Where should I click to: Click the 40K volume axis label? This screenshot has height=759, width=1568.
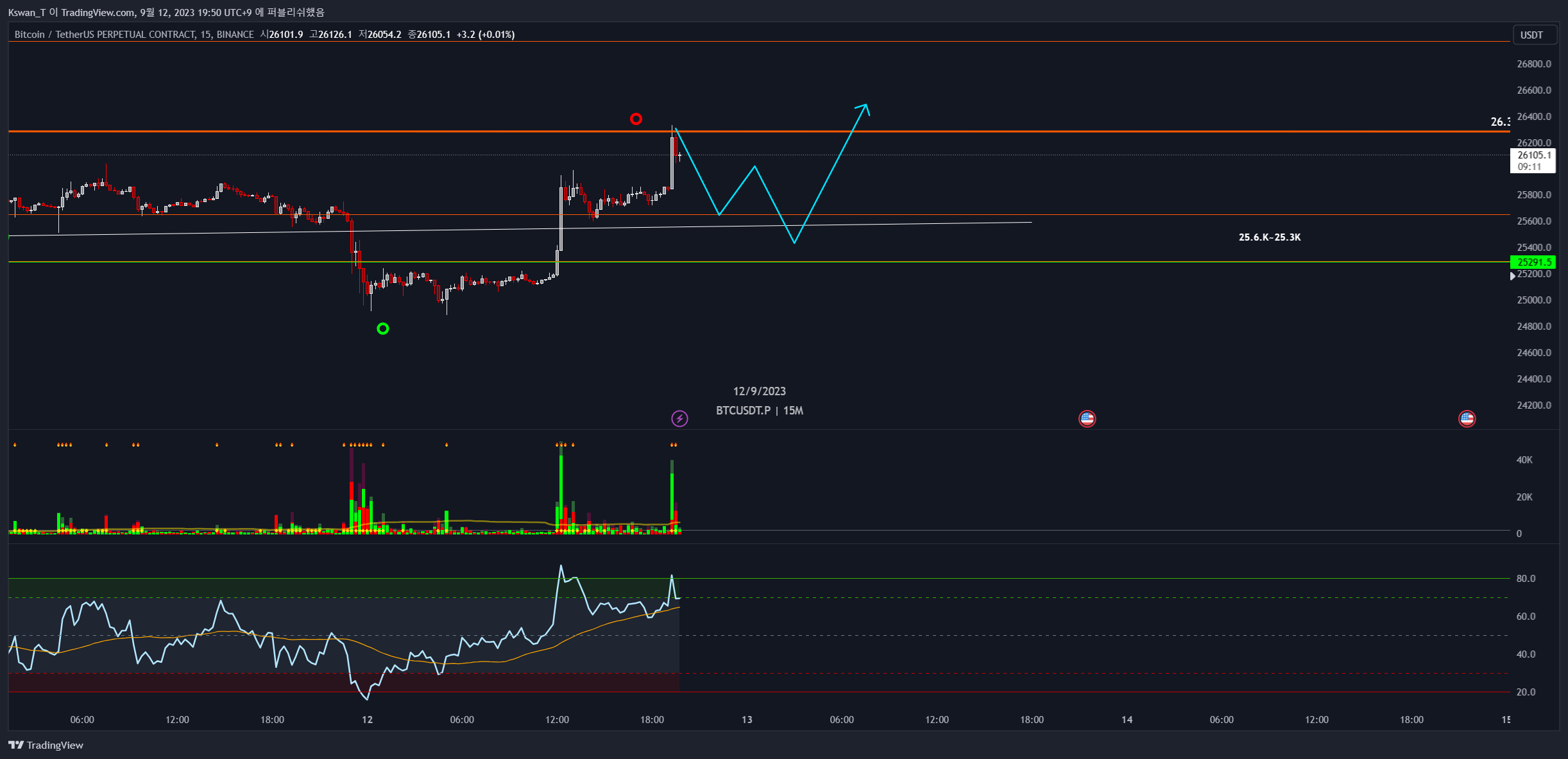tap(1524, 460)
